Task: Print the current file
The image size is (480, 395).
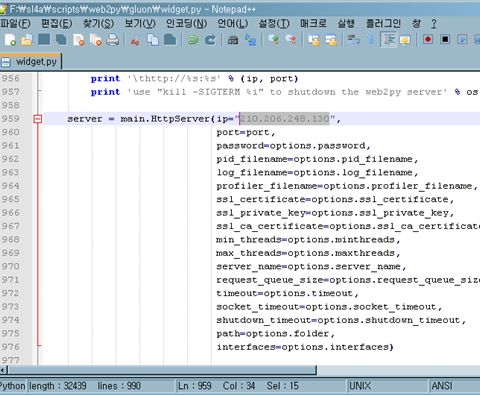Action: 113,40
